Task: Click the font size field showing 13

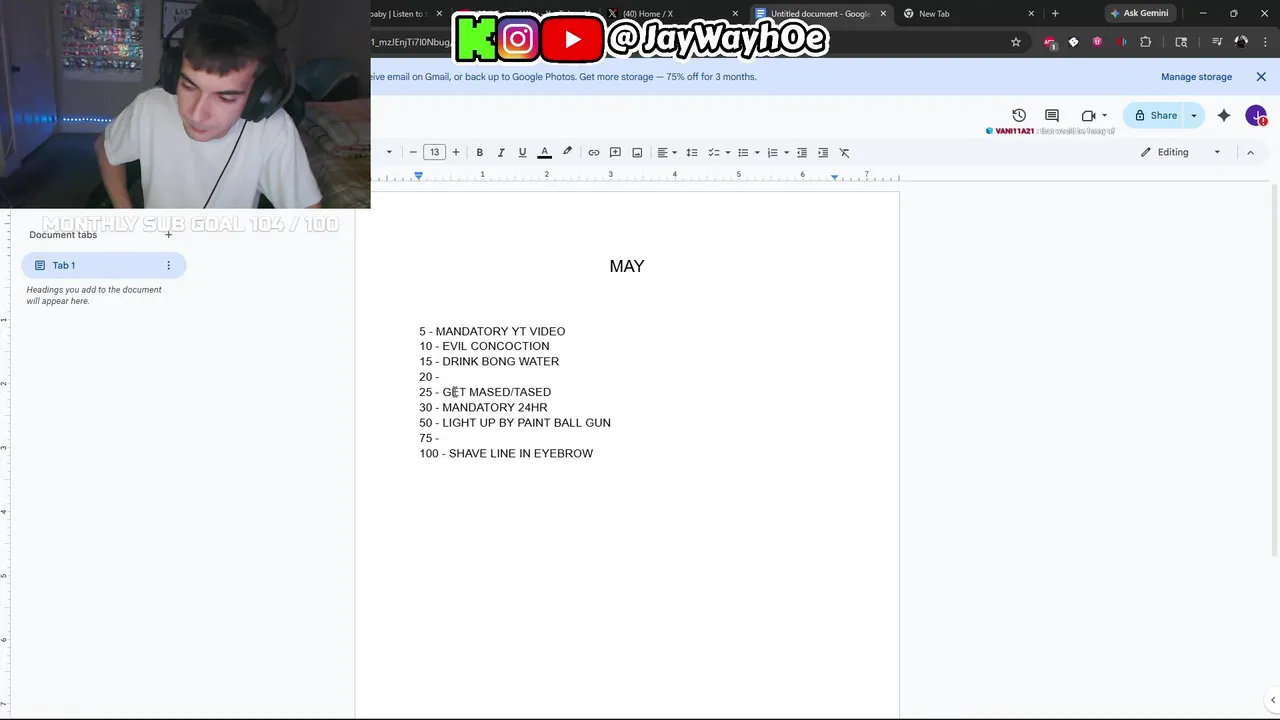Action: point(434,152)
